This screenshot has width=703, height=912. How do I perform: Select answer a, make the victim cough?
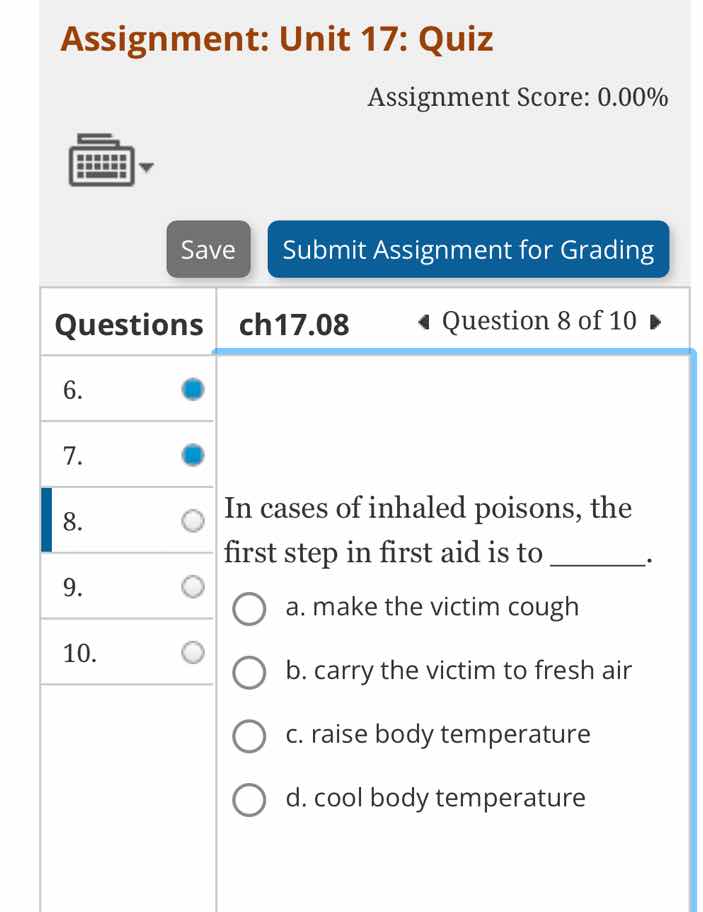(x=248, y=609)
